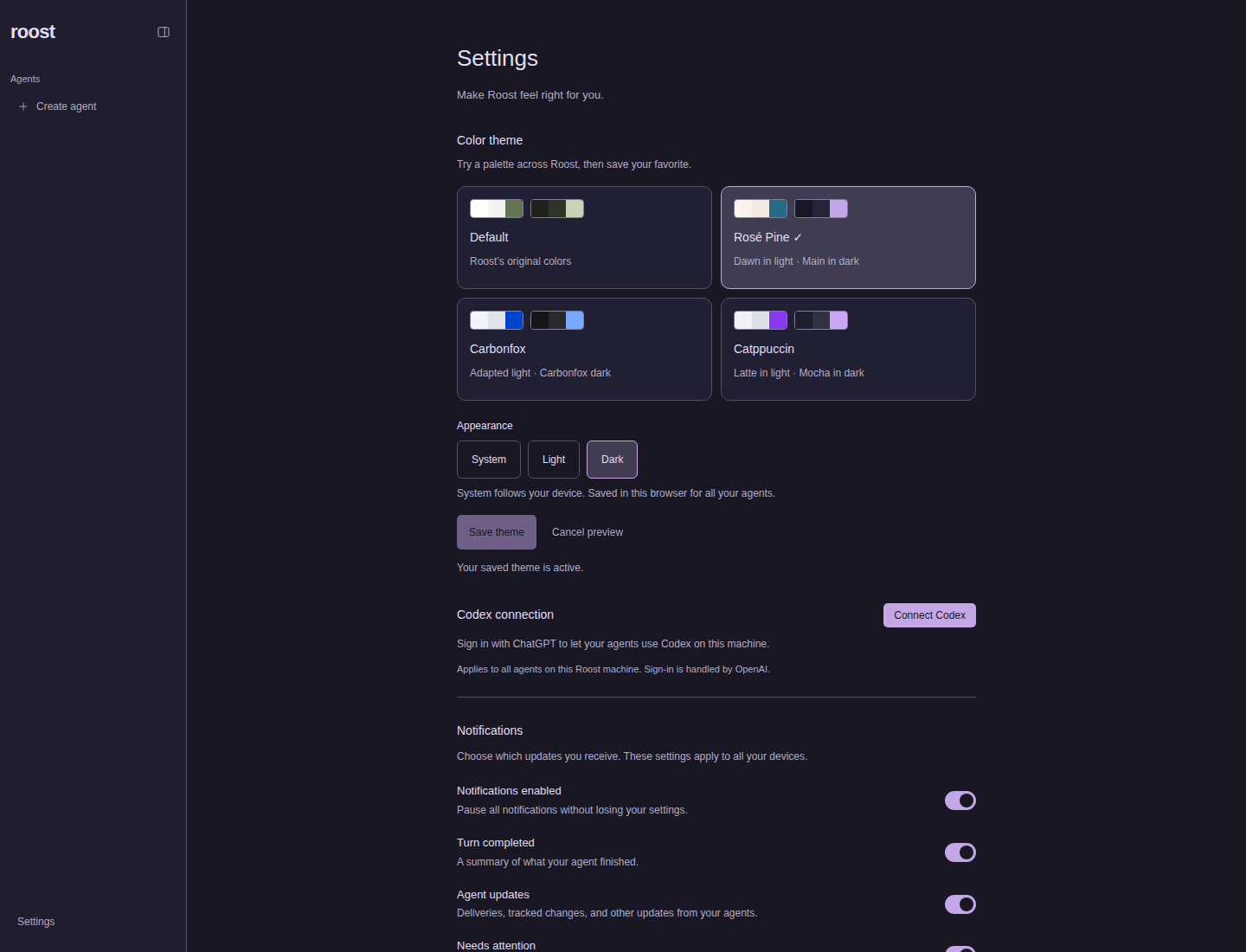Image resolution: width=1246 pixels, height=952 pixels.
Task: Click the Notifications section heading
Action: pos(490,730)
